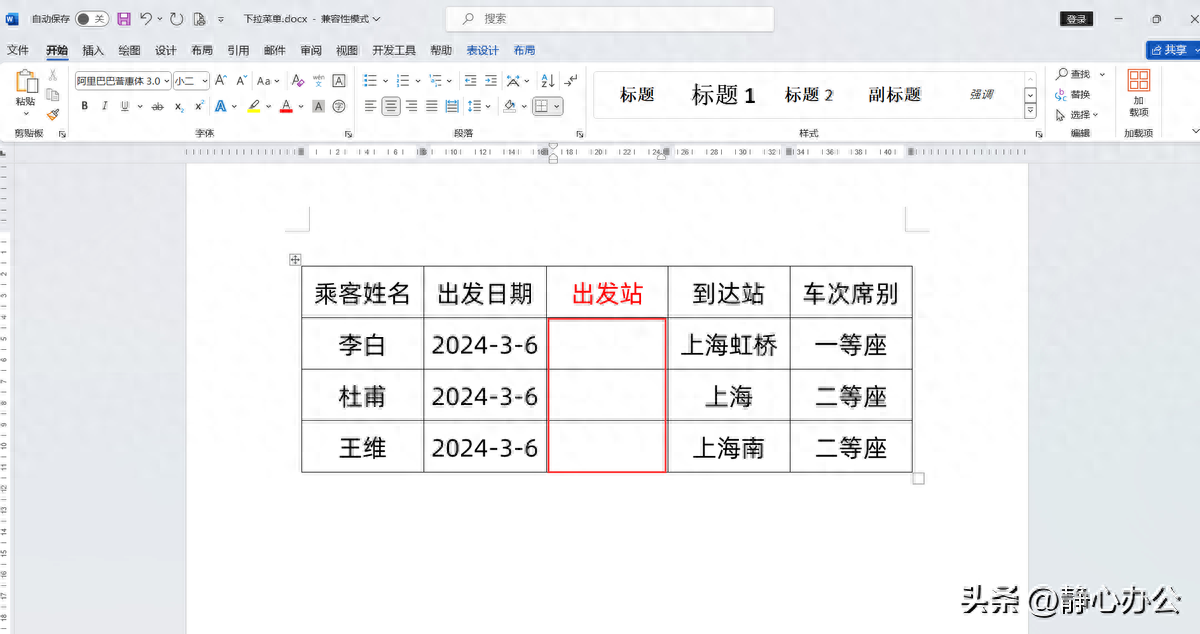Increase font size with grow icon
This screenshot has height=634, width=1200.
pyautogui.click(x=221, y=81)
